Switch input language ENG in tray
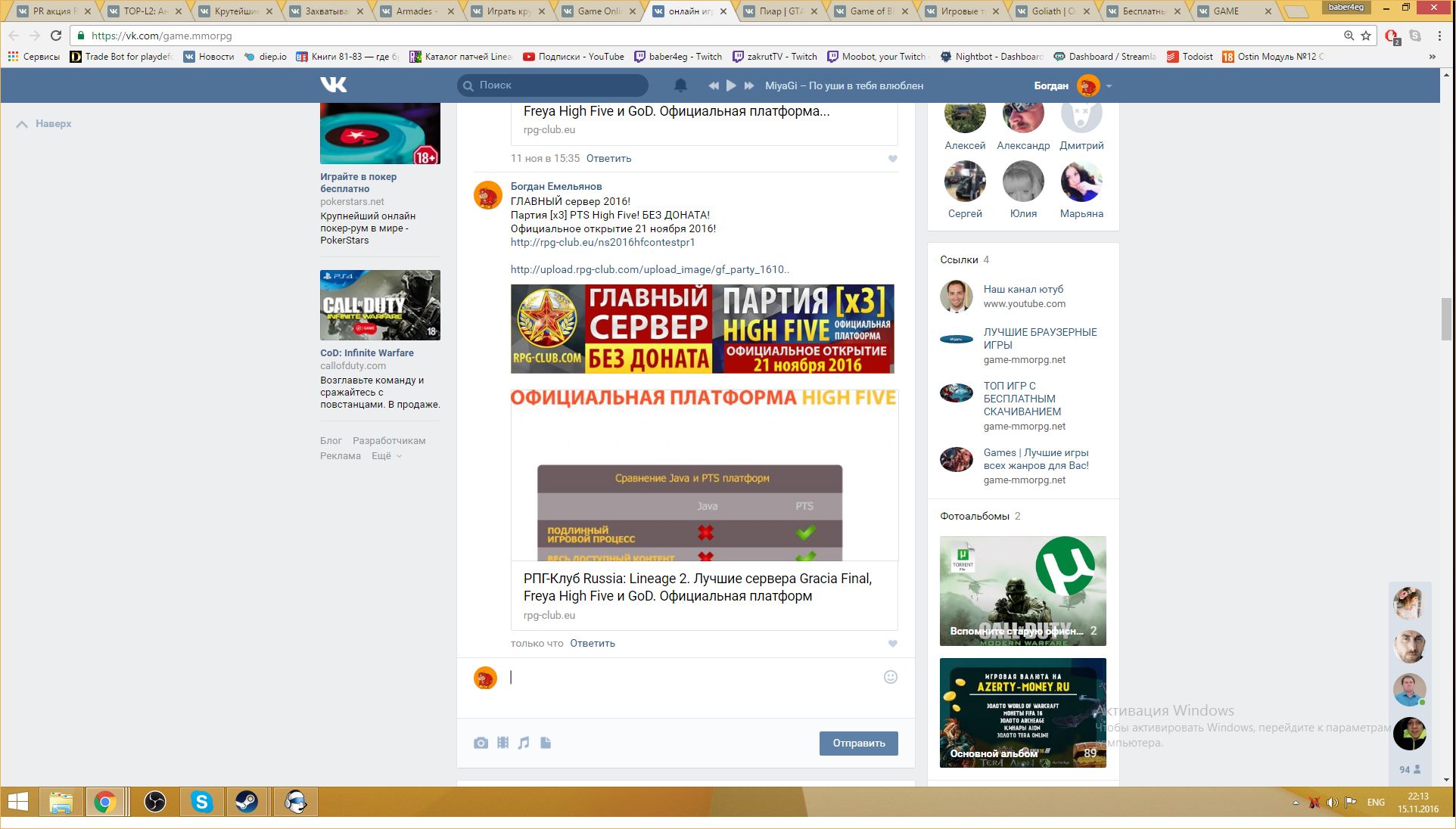Screen dimensions: 1456x829 (x=1376, y=803)
